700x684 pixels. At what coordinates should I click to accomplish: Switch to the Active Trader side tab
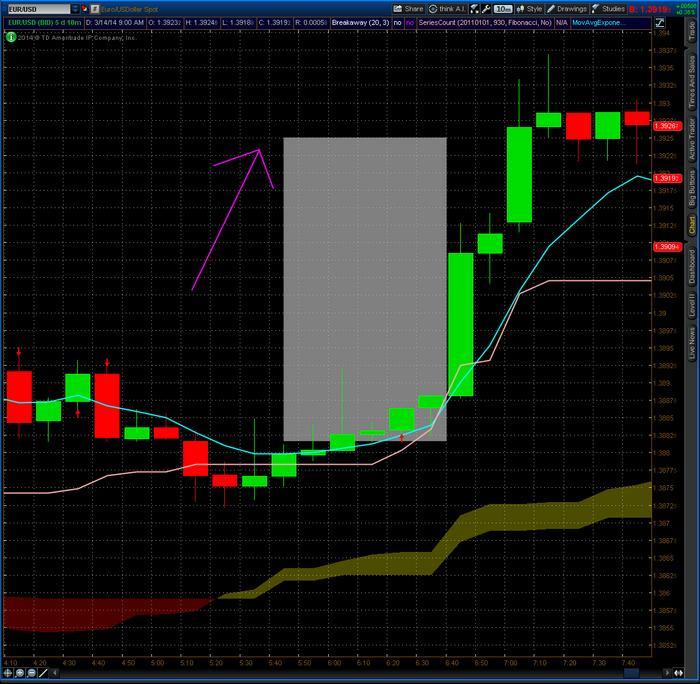(692, 139)
